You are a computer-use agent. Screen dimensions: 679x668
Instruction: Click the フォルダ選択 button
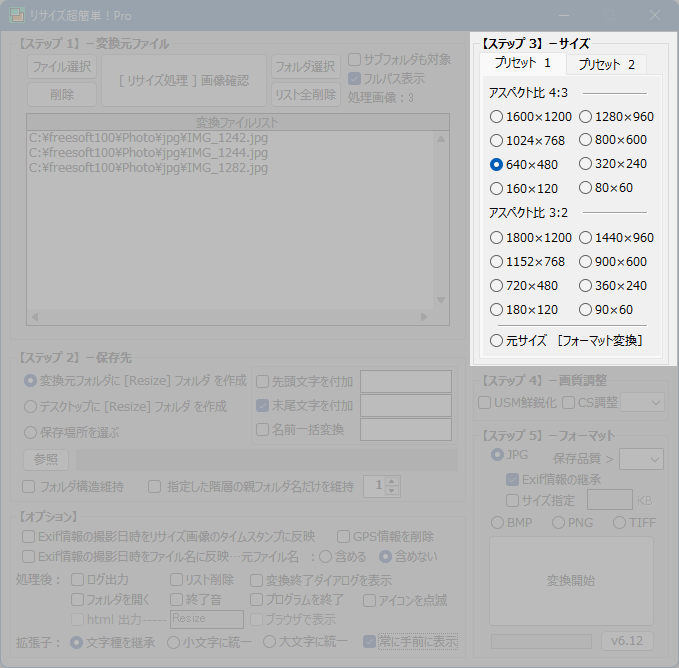pyautogui.click(x=305, y=67)
